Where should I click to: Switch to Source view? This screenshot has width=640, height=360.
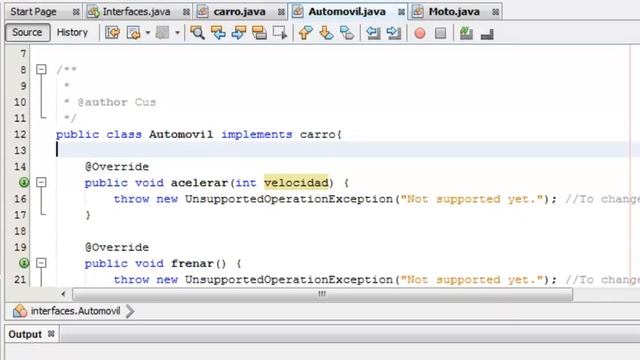[x=27, y=32]
